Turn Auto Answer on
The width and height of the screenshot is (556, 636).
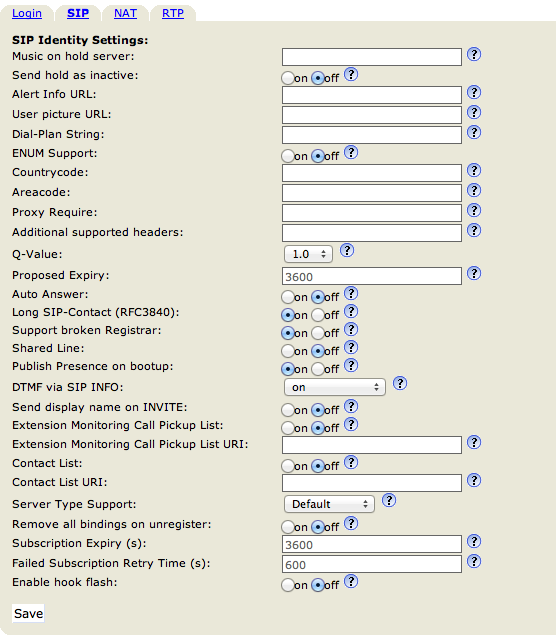pos(288,297)
